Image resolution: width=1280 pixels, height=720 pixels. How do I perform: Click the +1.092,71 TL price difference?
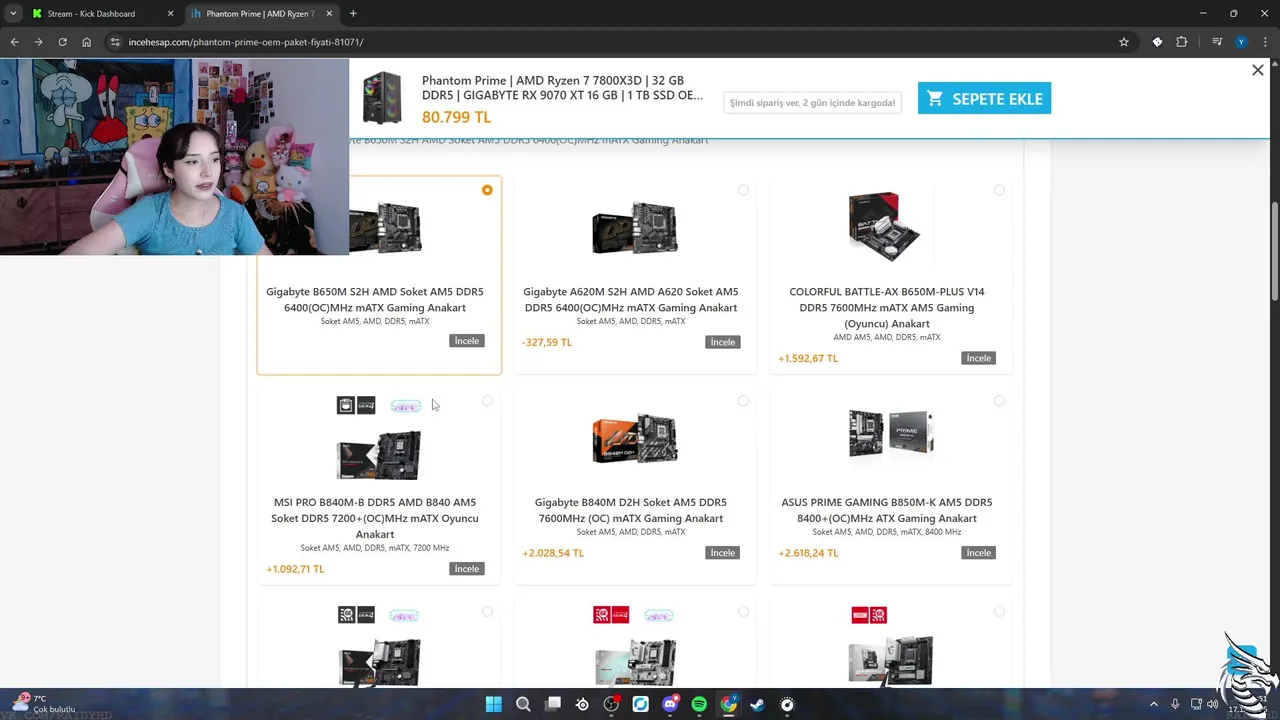(x=295, y=569)
